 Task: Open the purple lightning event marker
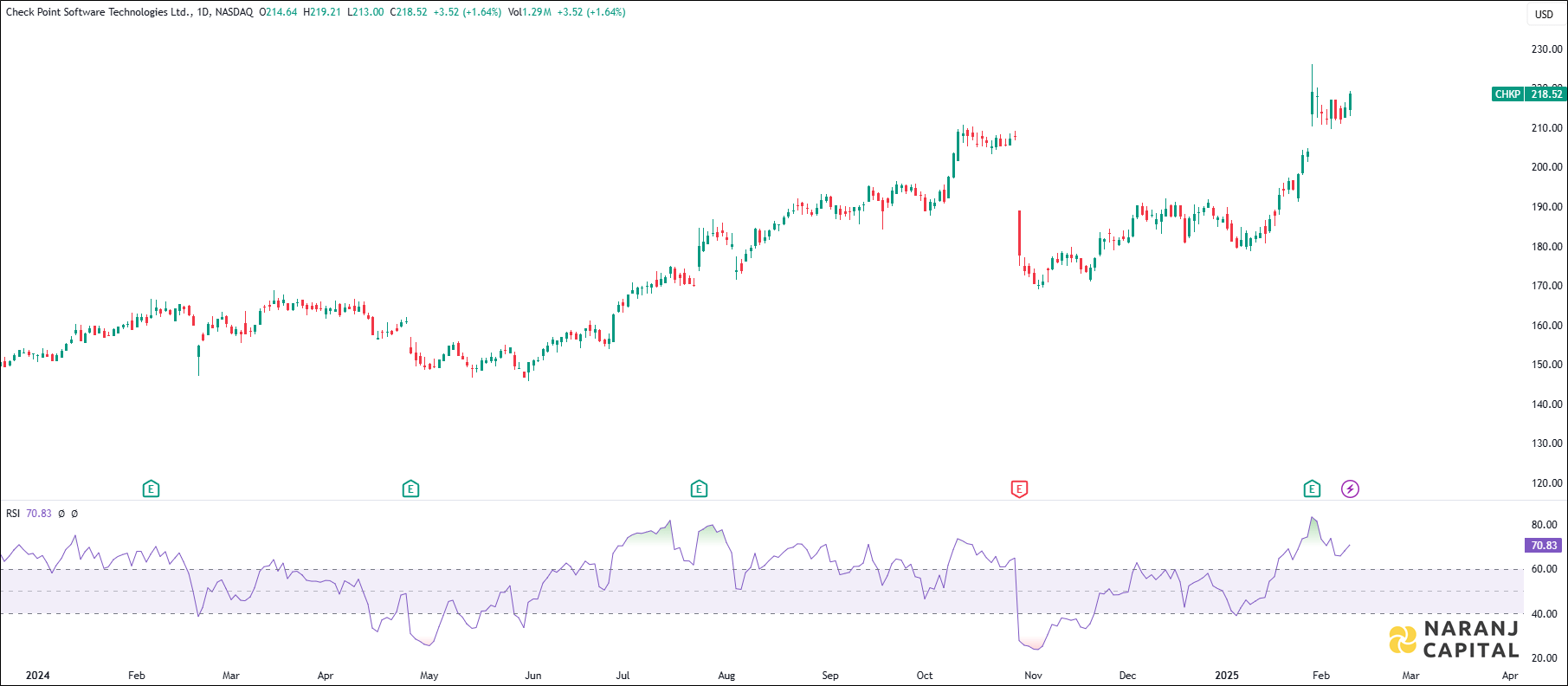[x=1350, y=489]
